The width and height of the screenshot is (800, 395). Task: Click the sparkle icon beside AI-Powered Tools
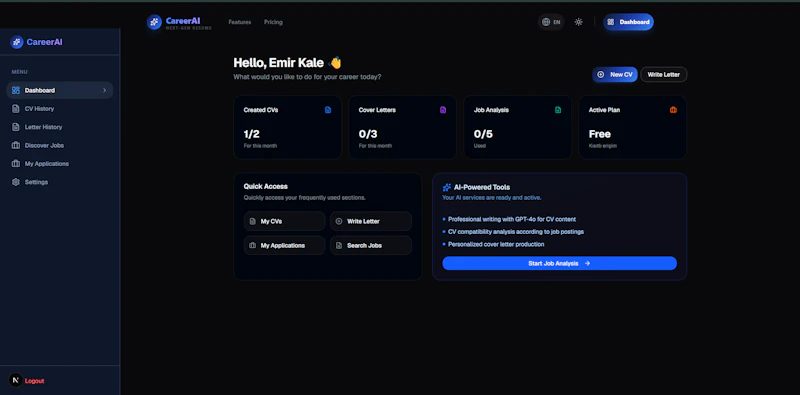pos(446,187)
